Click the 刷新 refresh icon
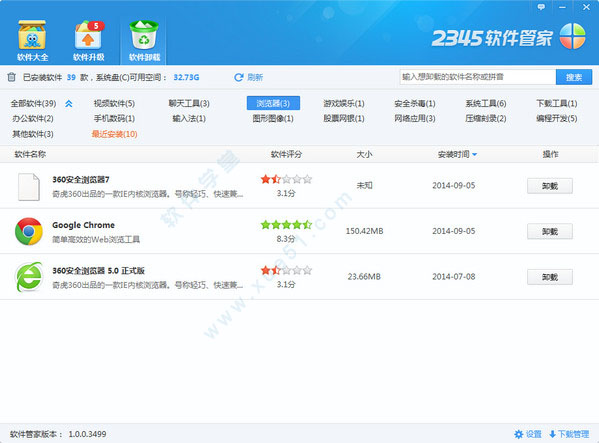The width and height of the screenshot is (599, 443). click(239, 78)
